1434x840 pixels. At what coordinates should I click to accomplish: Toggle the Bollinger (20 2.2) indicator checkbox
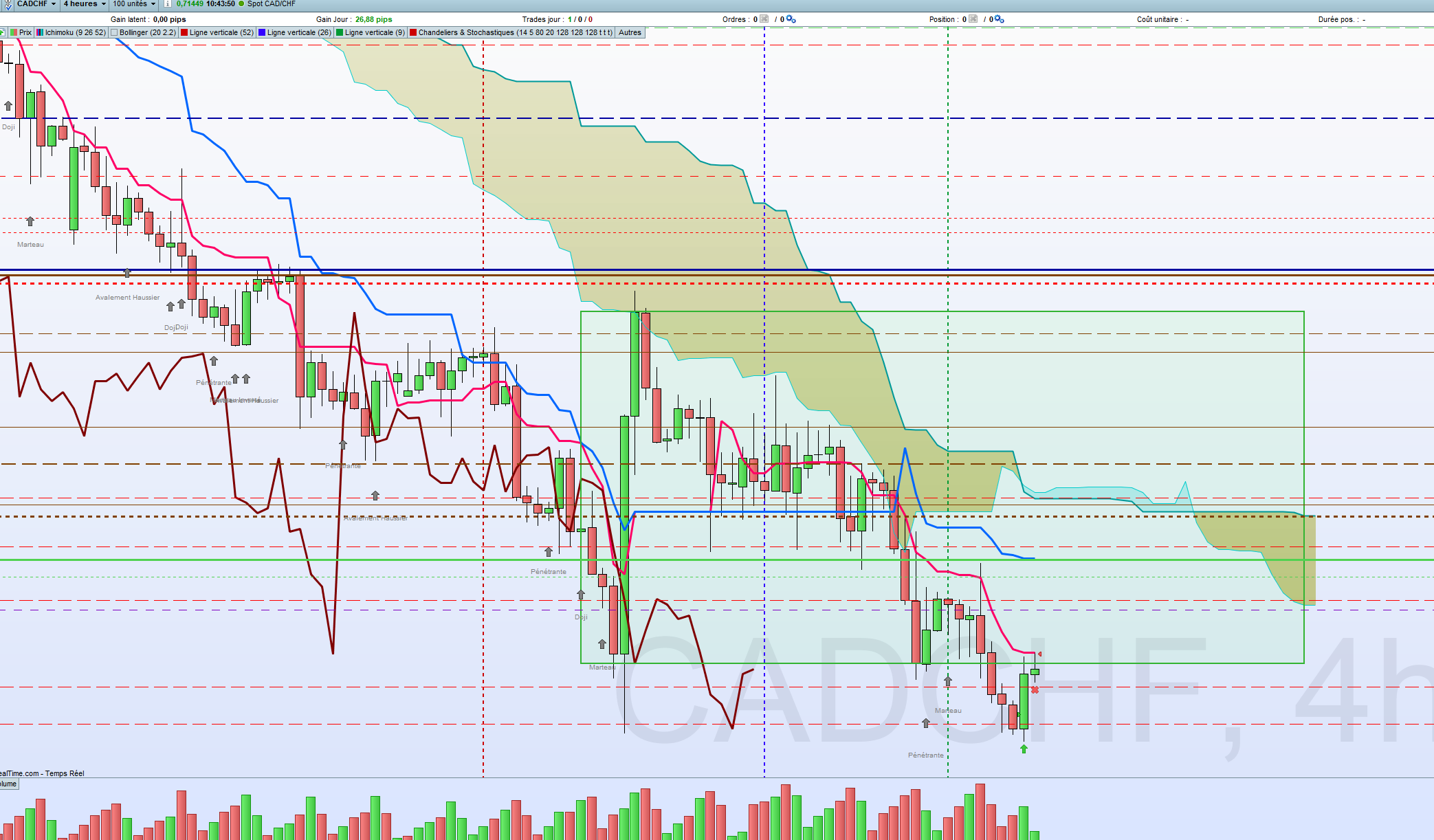click(x=114, y=32)
